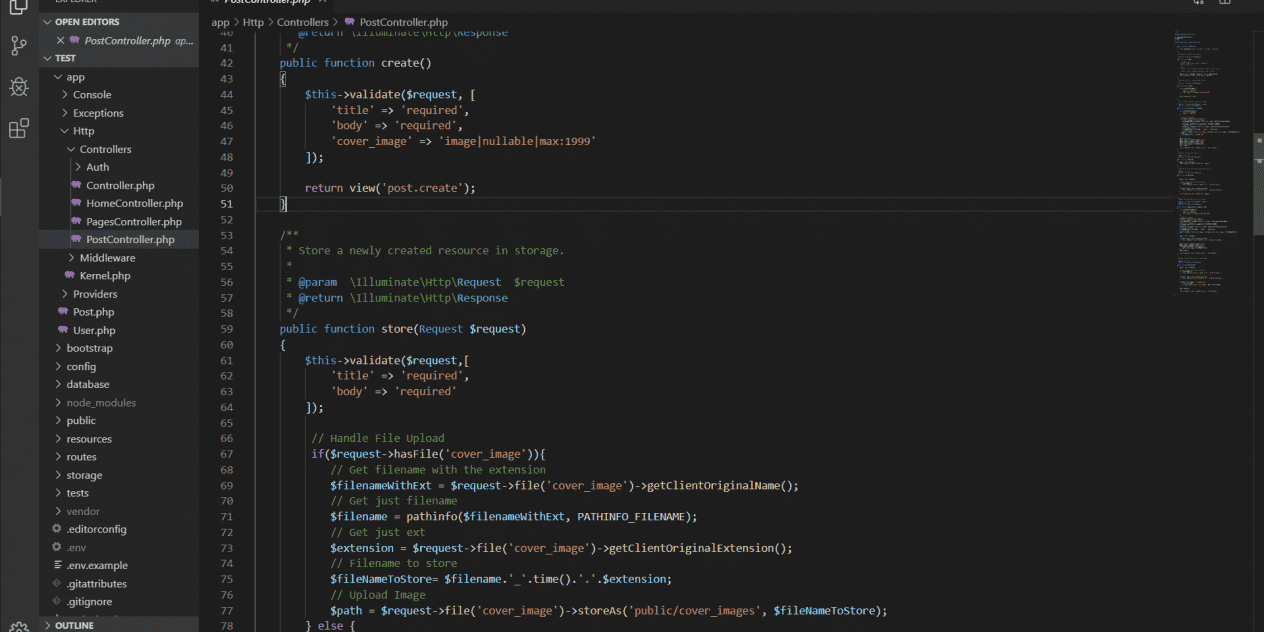
Task: Open the Extensions view
Action: pyautogui.click(x=18, y=129)
